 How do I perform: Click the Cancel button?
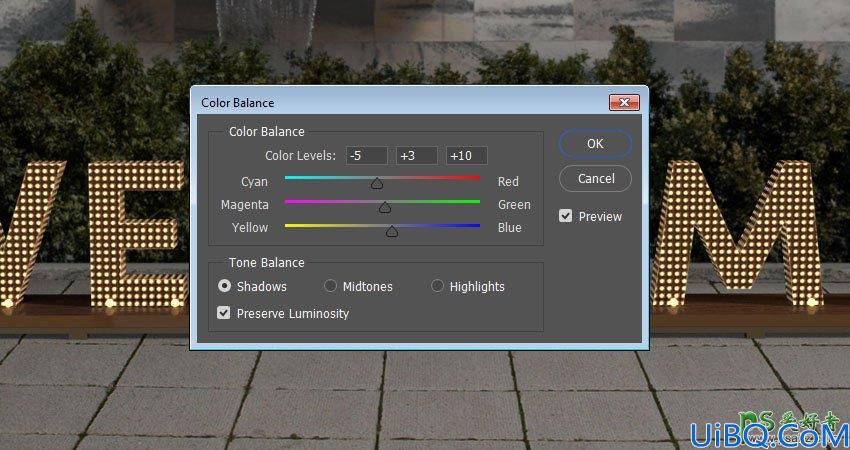[595, 178]
